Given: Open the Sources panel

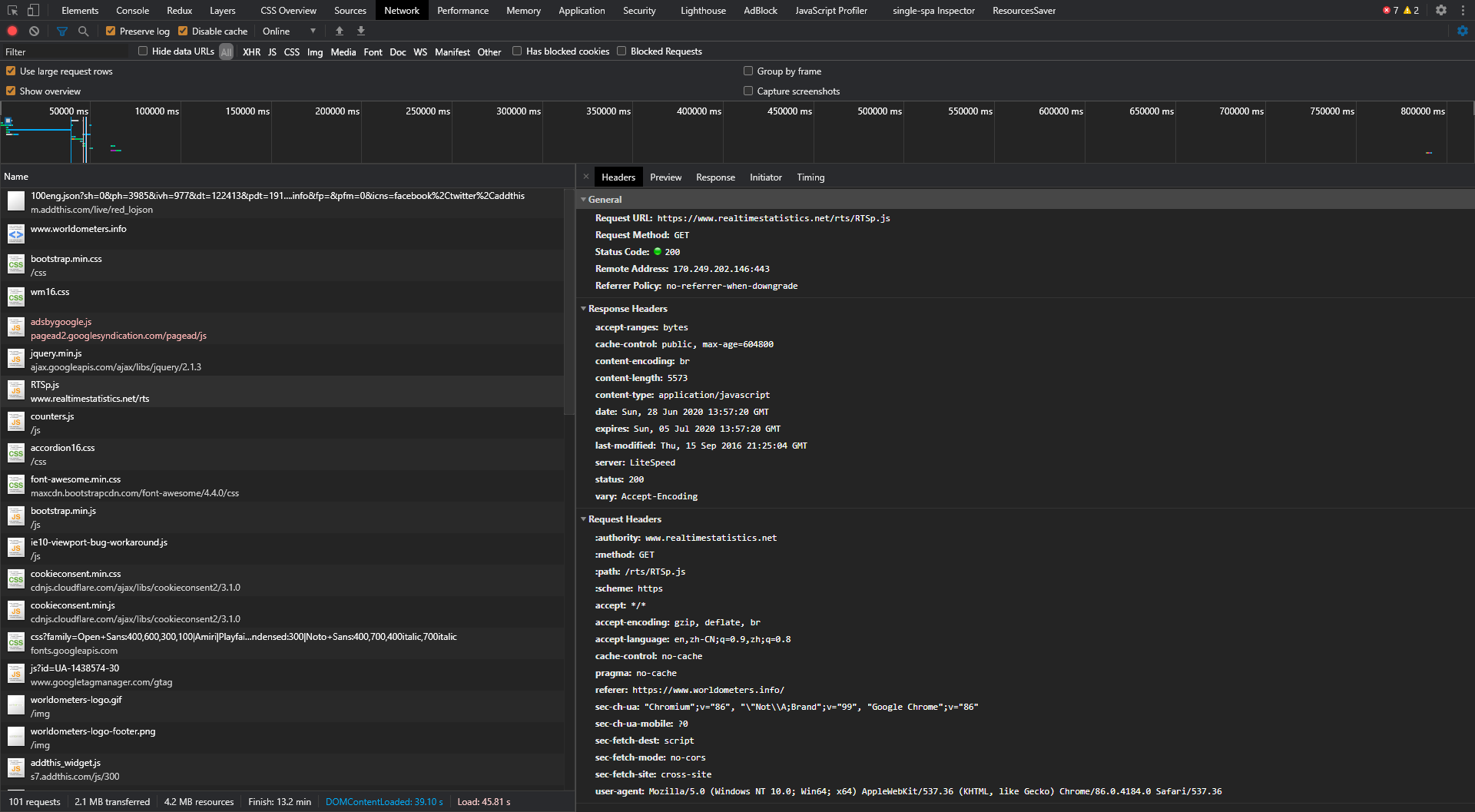Looking at the screenshot, I should click(350, 11).
